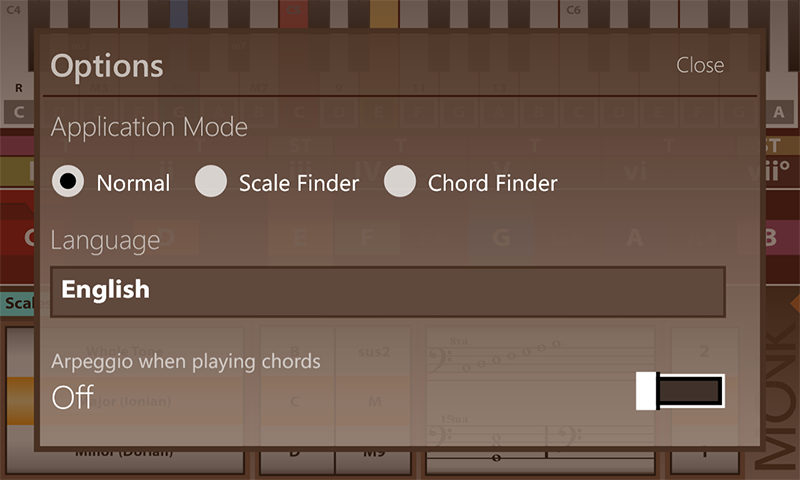Screen dimensions: 800x480
Task: Tap the F note button
Action: 367,238
